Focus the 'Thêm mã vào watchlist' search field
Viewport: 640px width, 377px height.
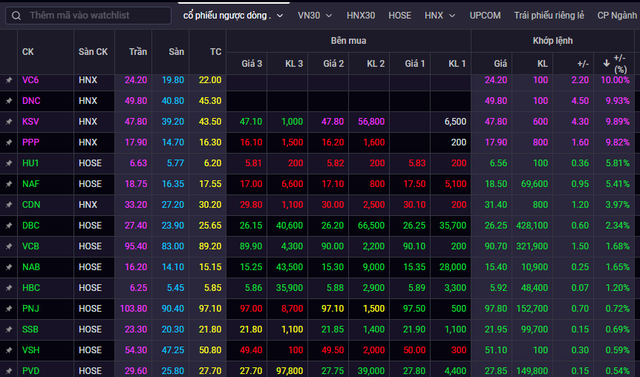pos(88,16)
